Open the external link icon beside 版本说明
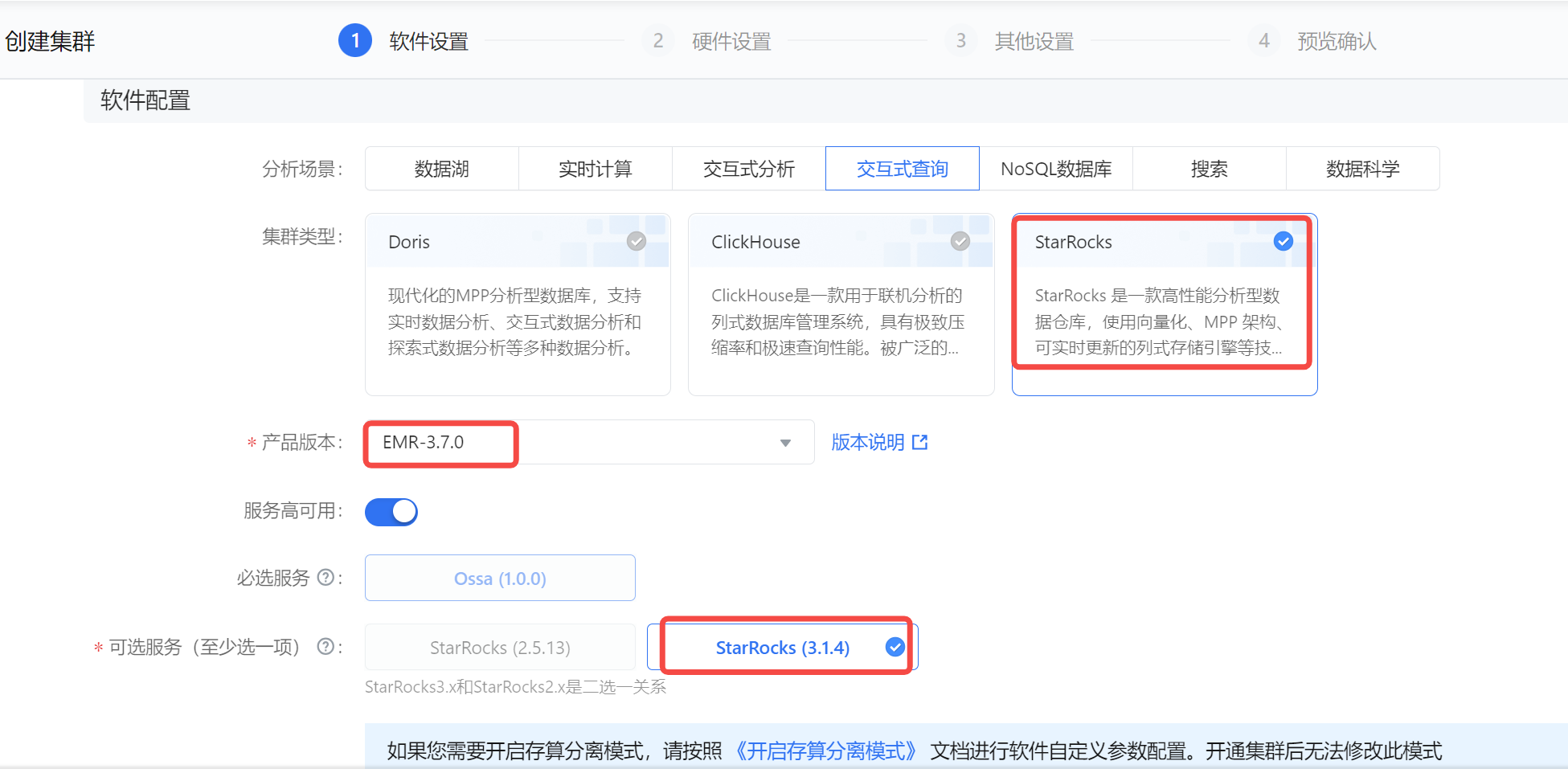 point(920,442)
